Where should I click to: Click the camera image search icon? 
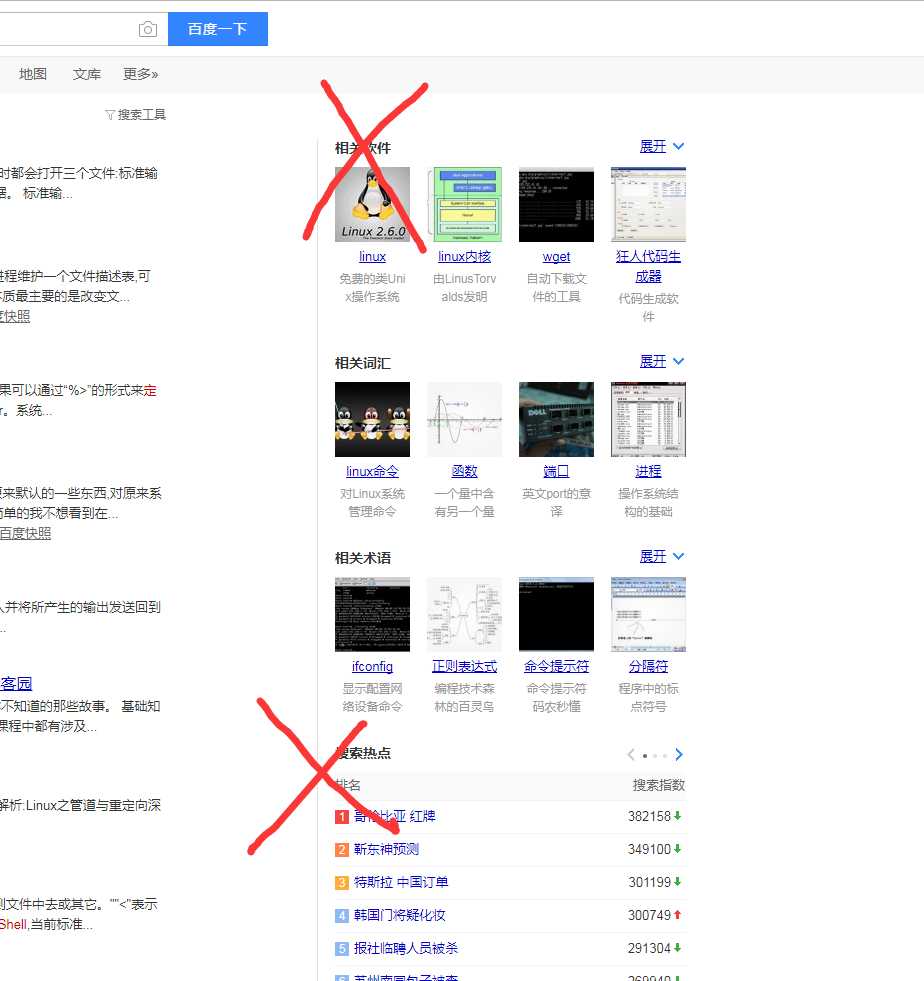tap(148, 29)
